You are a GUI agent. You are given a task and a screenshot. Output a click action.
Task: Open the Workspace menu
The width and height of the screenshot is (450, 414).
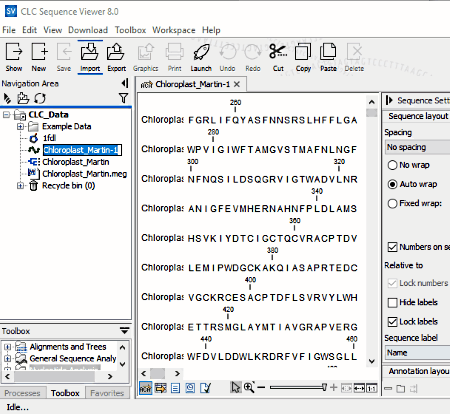[174, 30]
